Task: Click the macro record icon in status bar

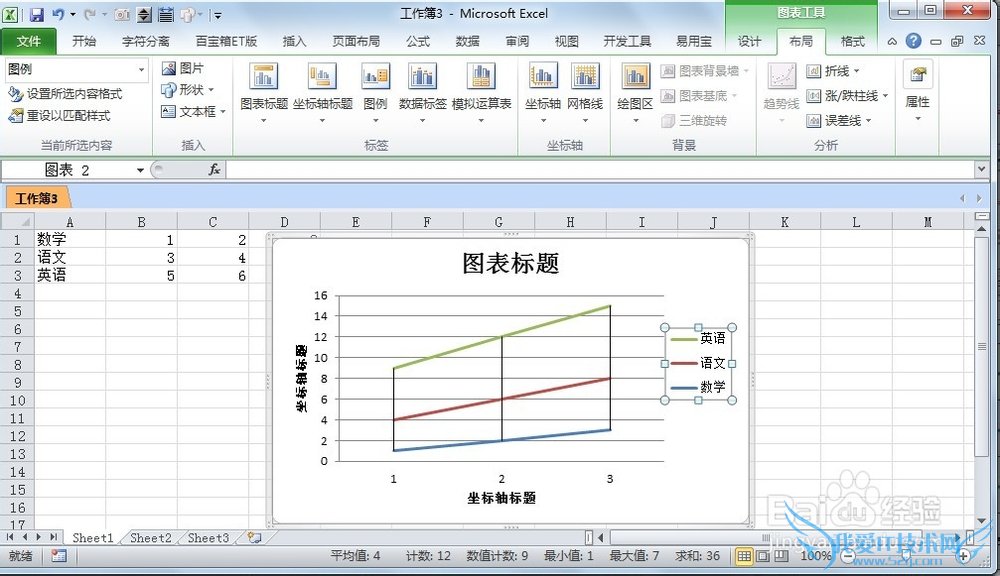Action: pyautogui.click(x=59, y=556)
